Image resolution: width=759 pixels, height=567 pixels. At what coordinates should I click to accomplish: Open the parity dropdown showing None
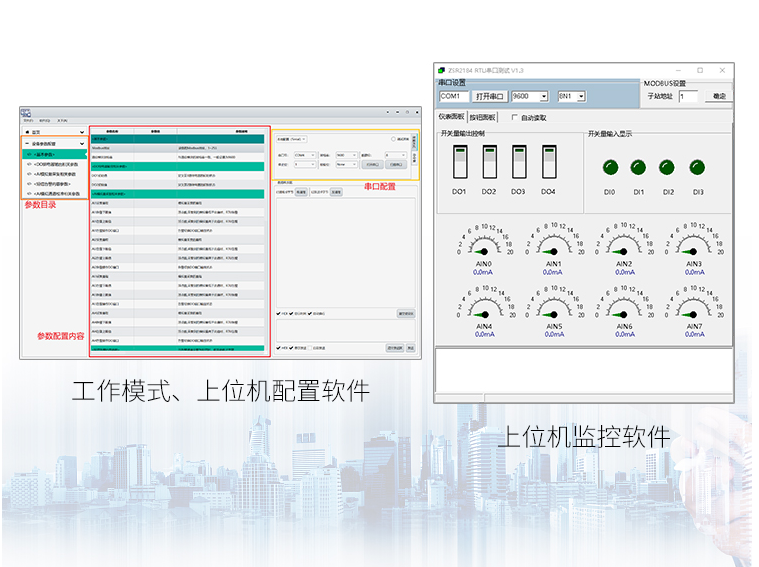[347, 165]
